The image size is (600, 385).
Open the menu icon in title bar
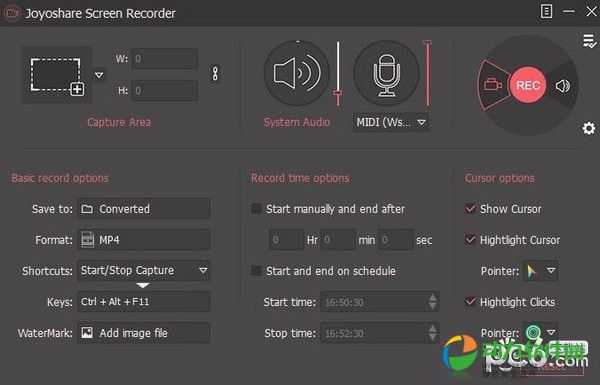click(546, 11)
